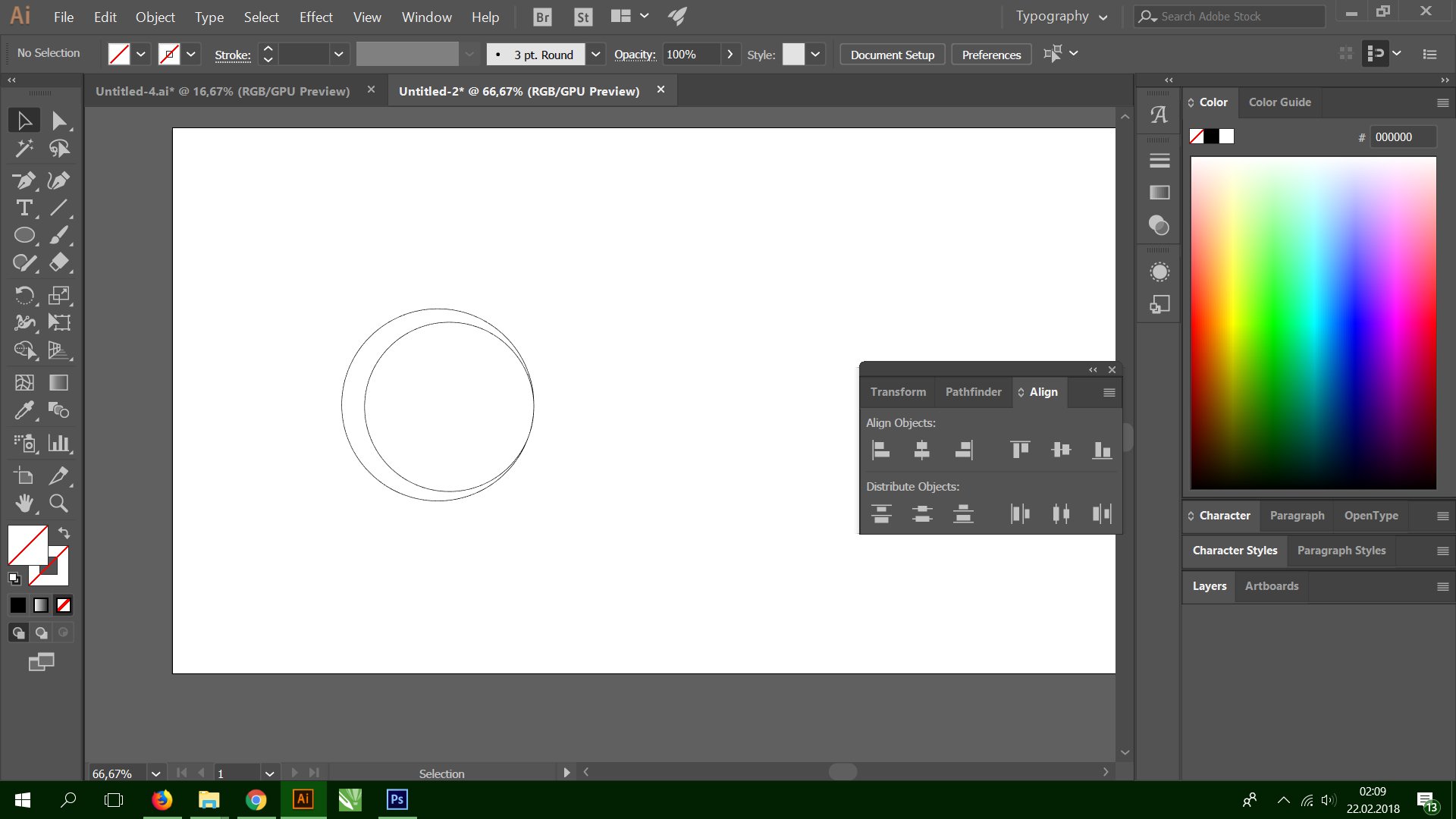The height and width of the screenshot is (819, 1456).
Task: Click Vertical Align Top icon
Action: click(x=1020, y=450)
